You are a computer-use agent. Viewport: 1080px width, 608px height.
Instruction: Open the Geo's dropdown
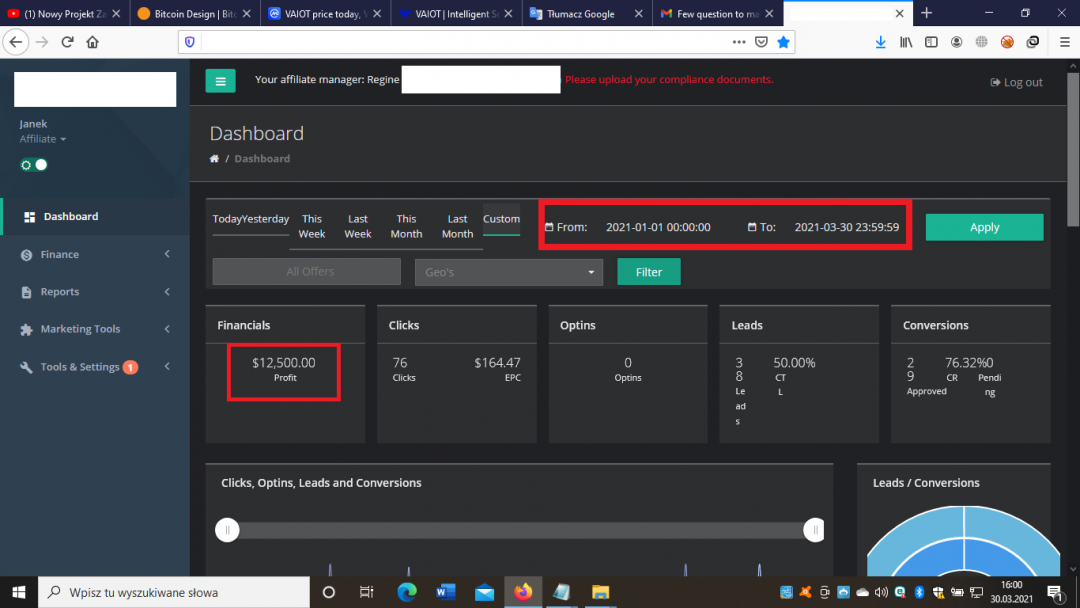(508, 272)
